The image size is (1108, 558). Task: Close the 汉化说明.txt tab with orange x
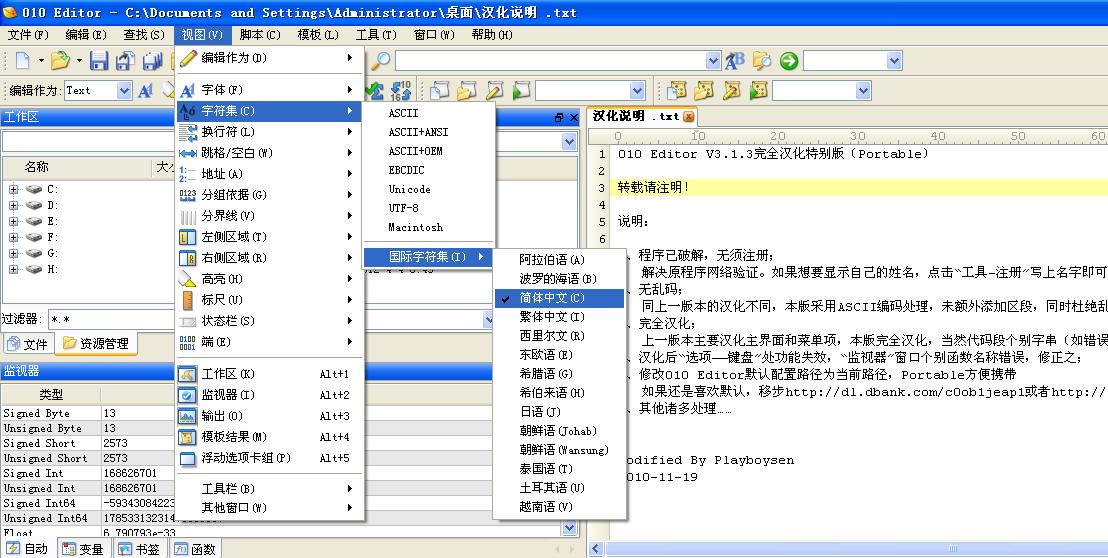688,117
